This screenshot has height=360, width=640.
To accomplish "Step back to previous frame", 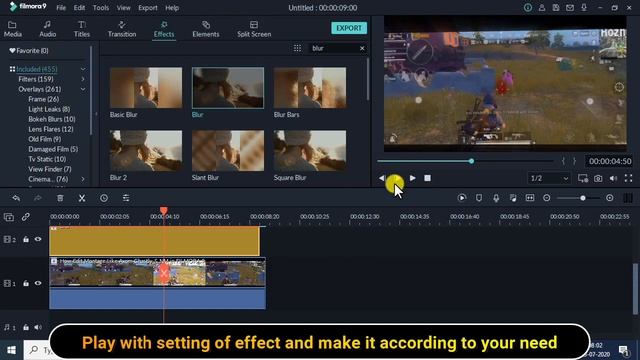I will [382, 178].
